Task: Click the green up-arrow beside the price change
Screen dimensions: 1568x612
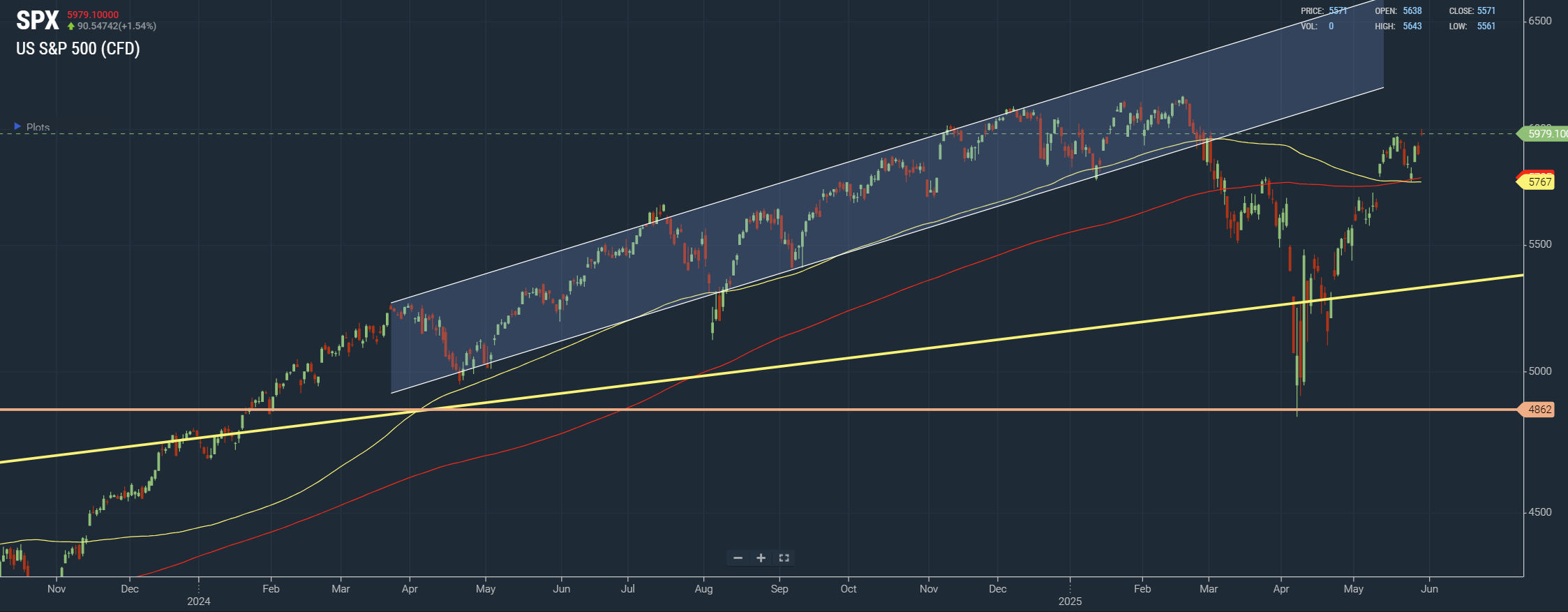Action: coord(71,27)
